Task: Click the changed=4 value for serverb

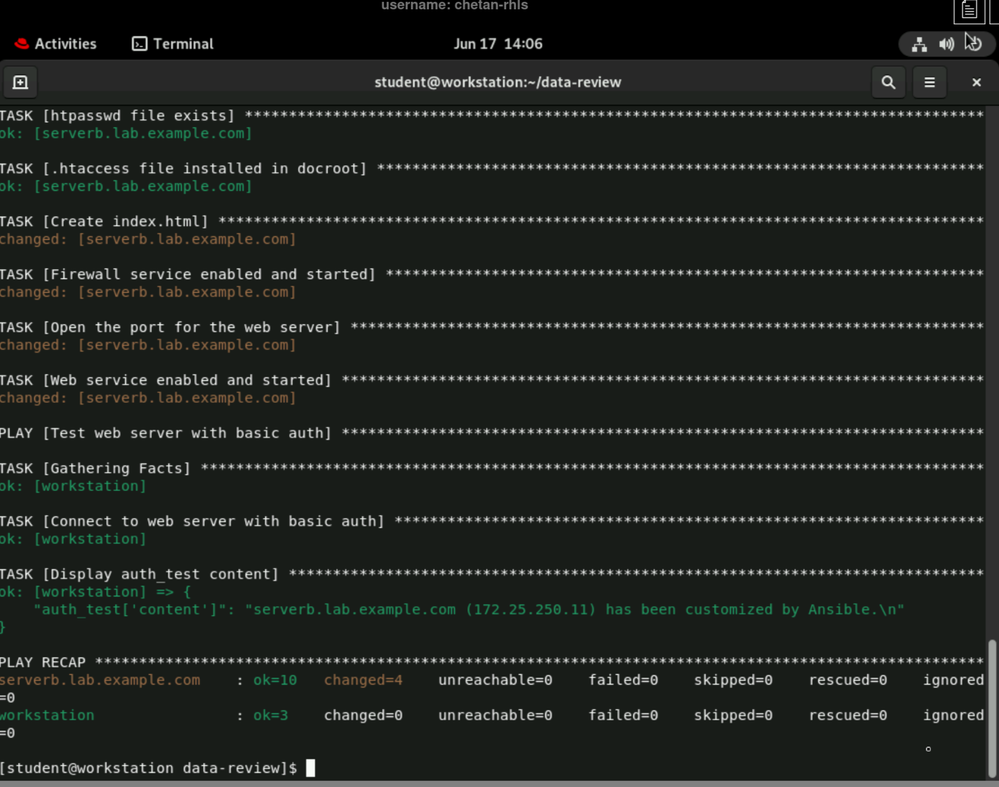Action: click(x=363, y=680)
